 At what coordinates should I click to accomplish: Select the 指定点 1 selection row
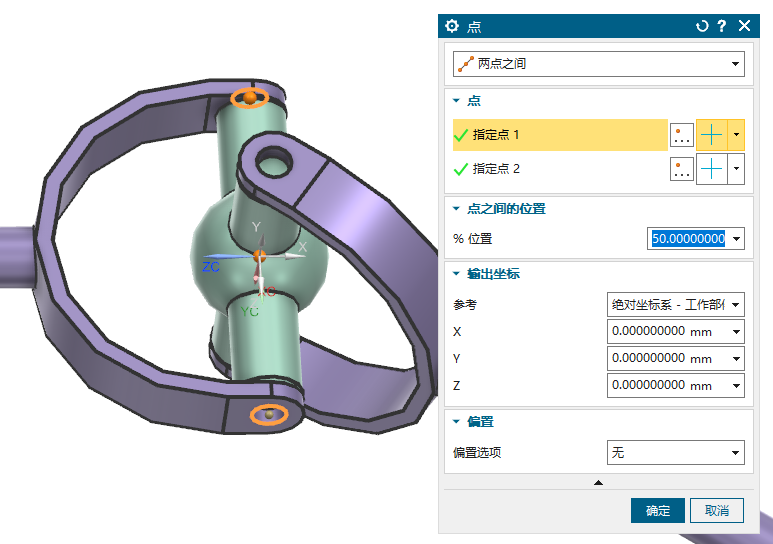point(559,135)
